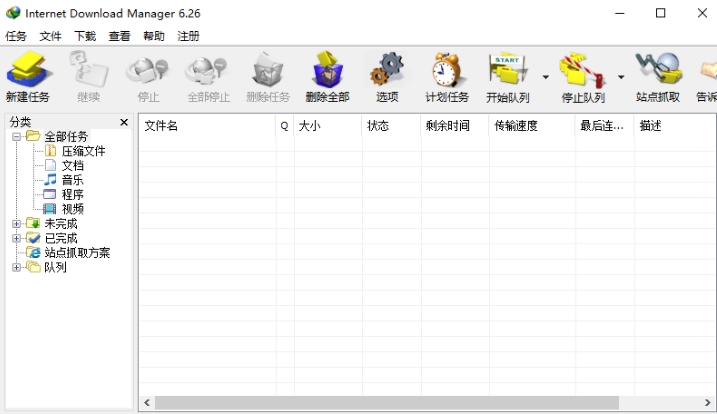Screen dimensions: 717x414
Task: Click the 停止 stop icon
Action: [148, 71]
